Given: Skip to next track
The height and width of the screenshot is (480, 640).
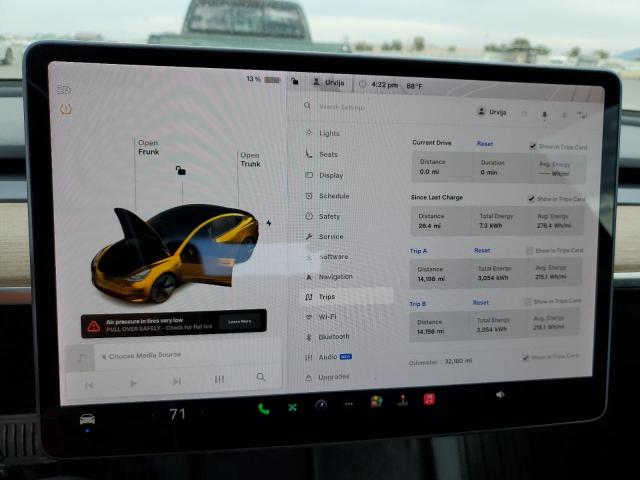Looking at the screenshot, I should tap(176, 381).
